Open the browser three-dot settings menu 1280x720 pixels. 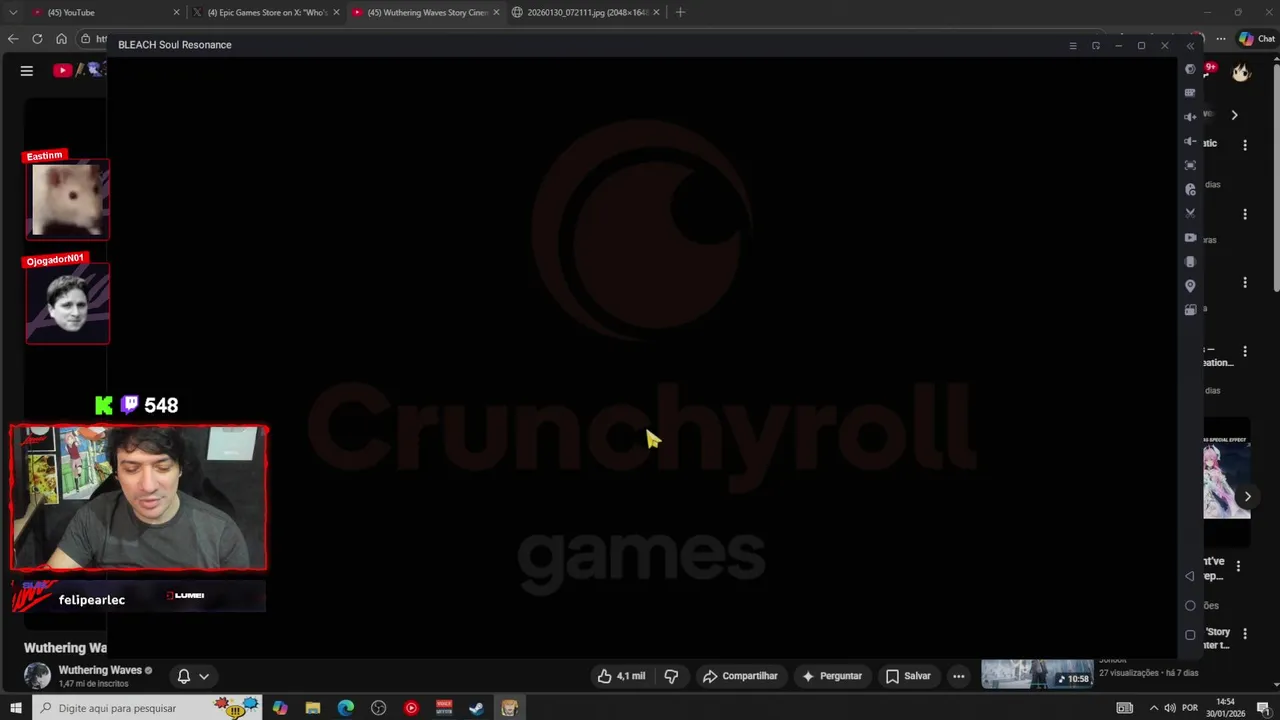pyautogui.click(x=1222, y=39)
